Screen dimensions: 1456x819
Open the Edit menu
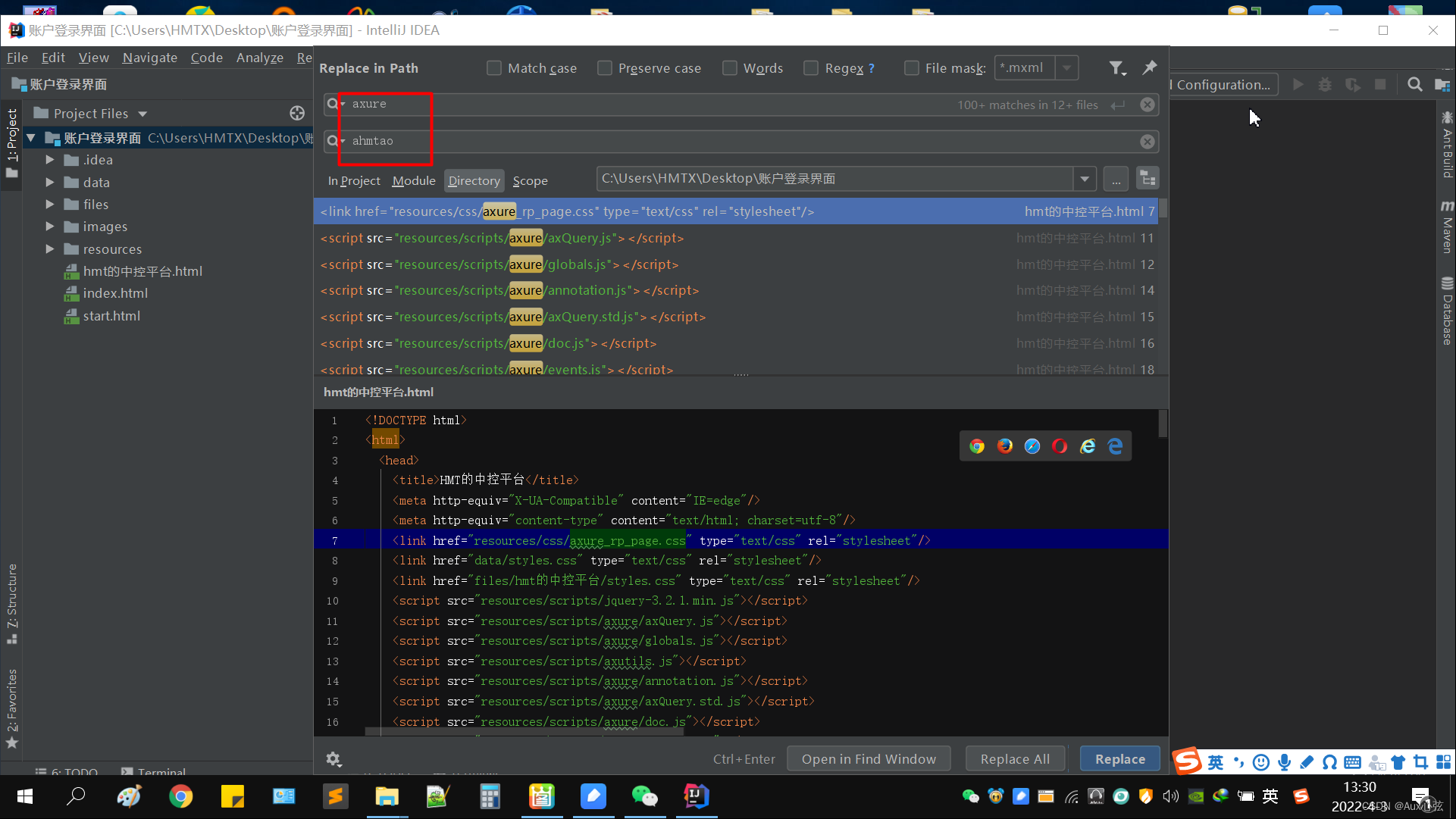(x=53, y=58)
